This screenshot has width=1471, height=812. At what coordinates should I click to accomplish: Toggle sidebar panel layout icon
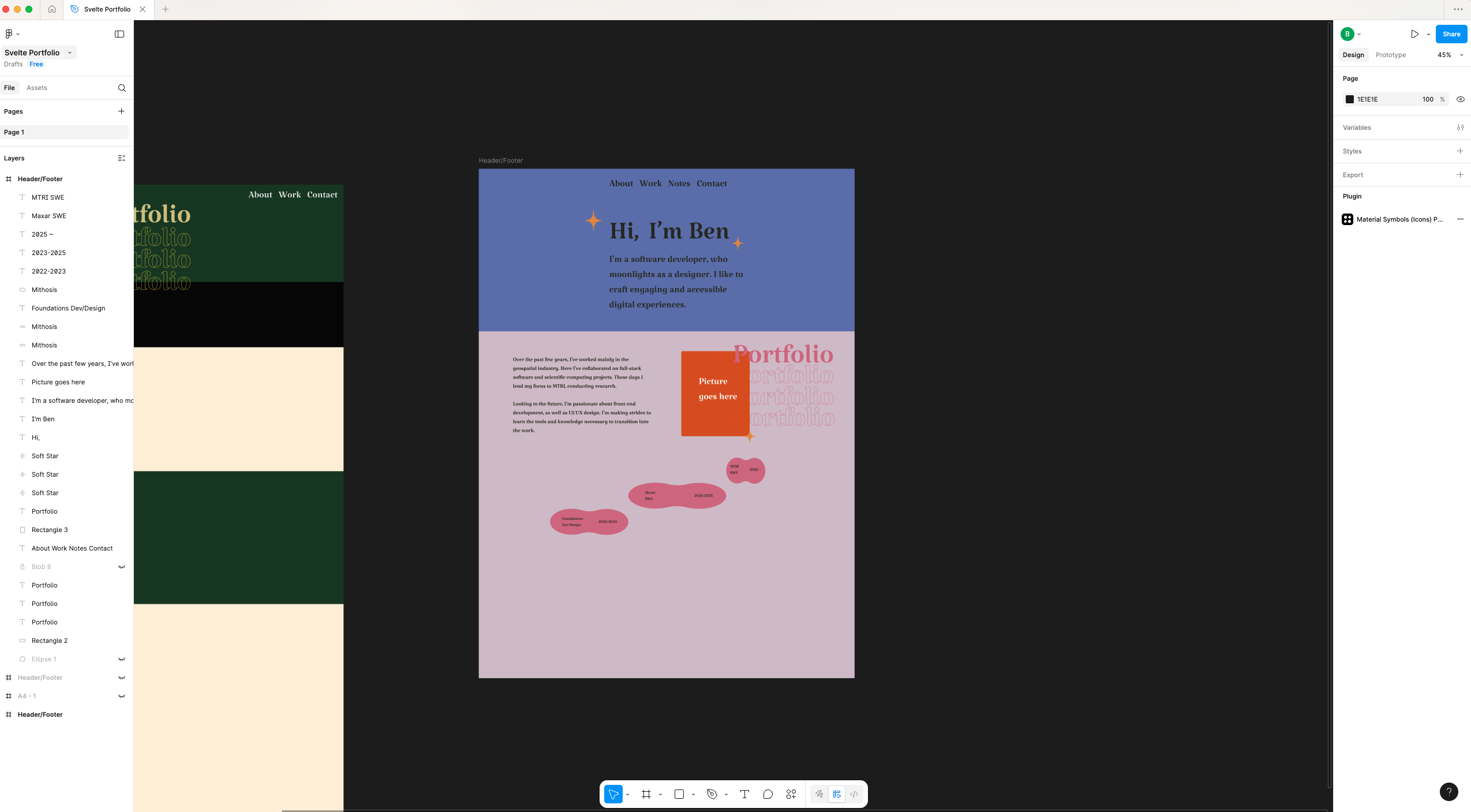coord(119,34)
